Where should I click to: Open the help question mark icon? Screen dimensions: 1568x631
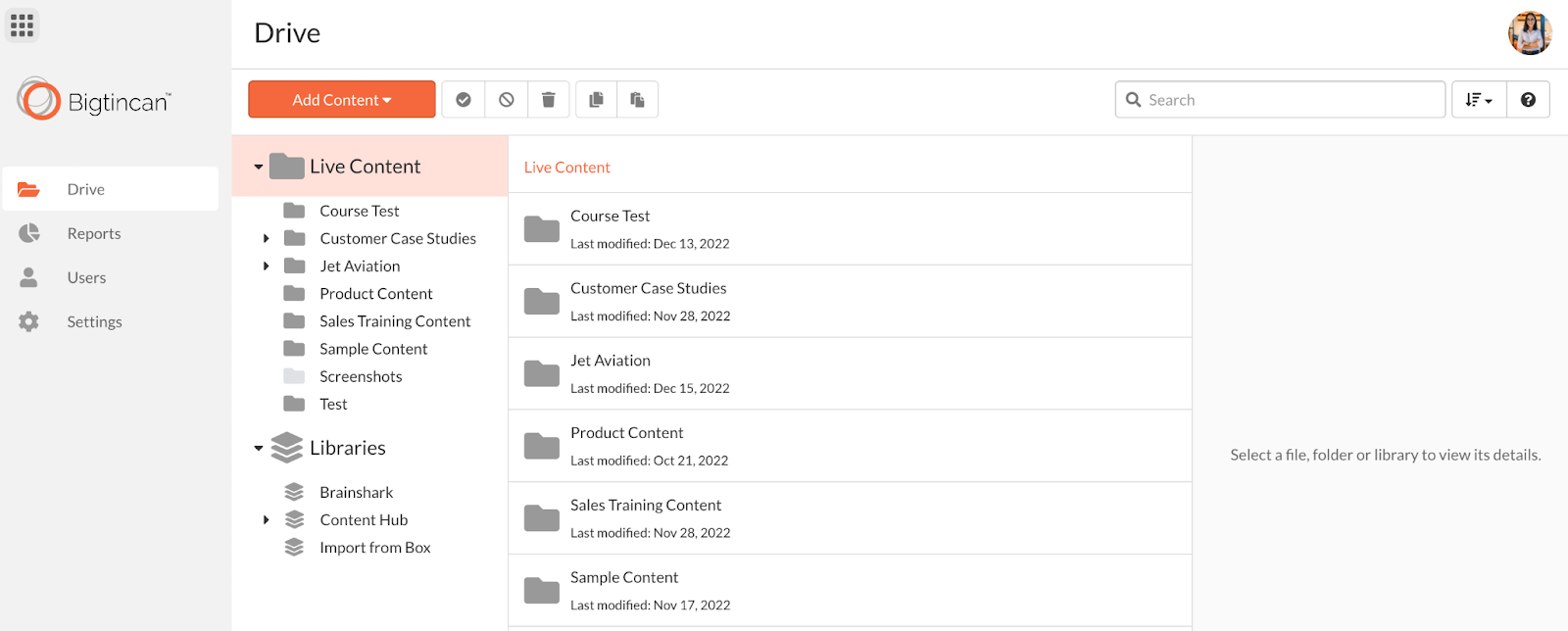(x=1528, y=100)
